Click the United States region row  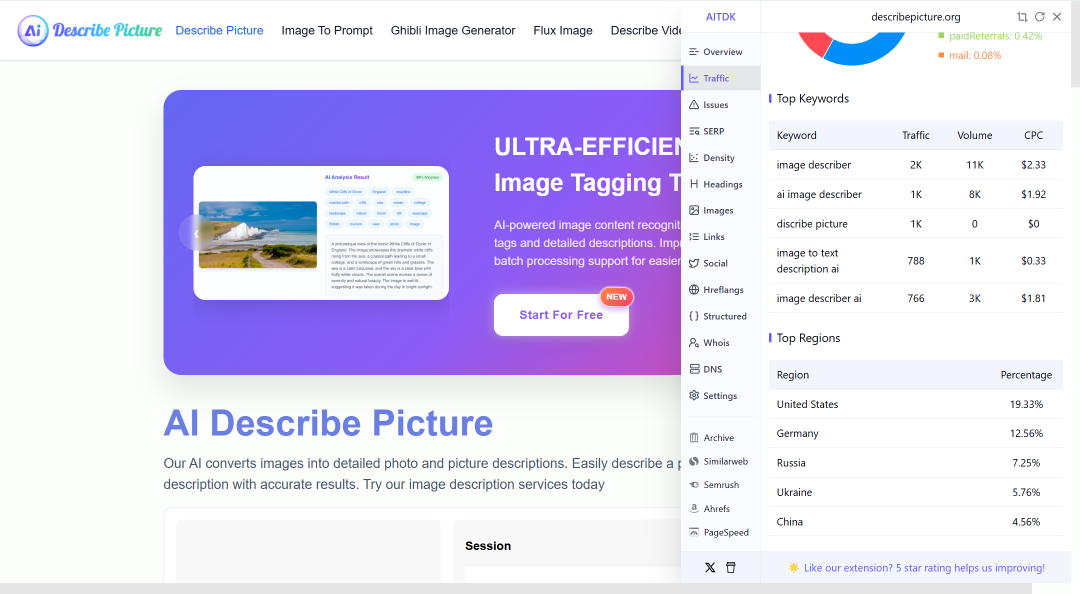915,404
